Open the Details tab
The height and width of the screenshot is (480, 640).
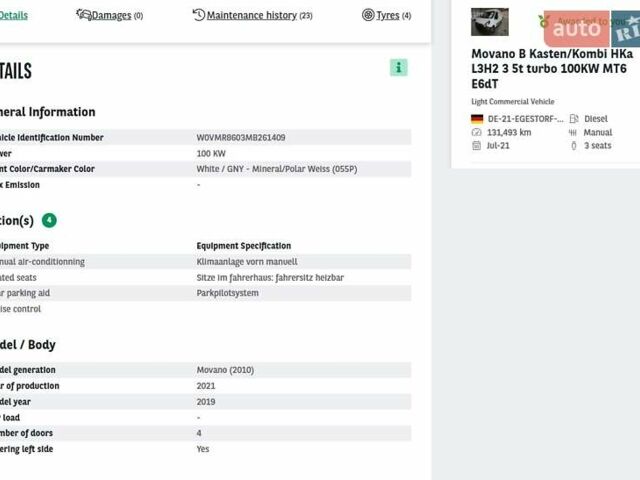point(14,16)
